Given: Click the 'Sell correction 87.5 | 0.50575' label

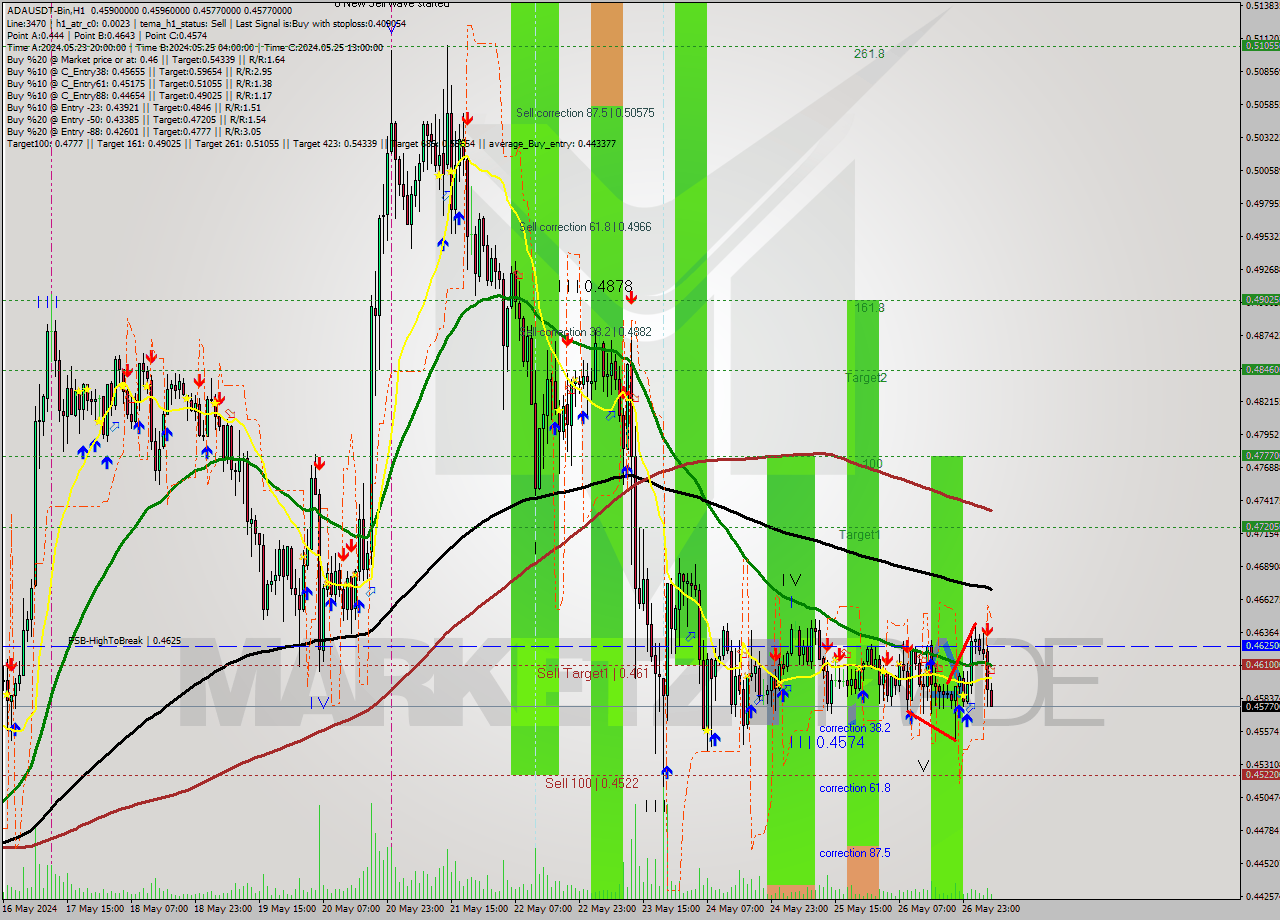Looking at the screenshot, I should tap(585, 113).
